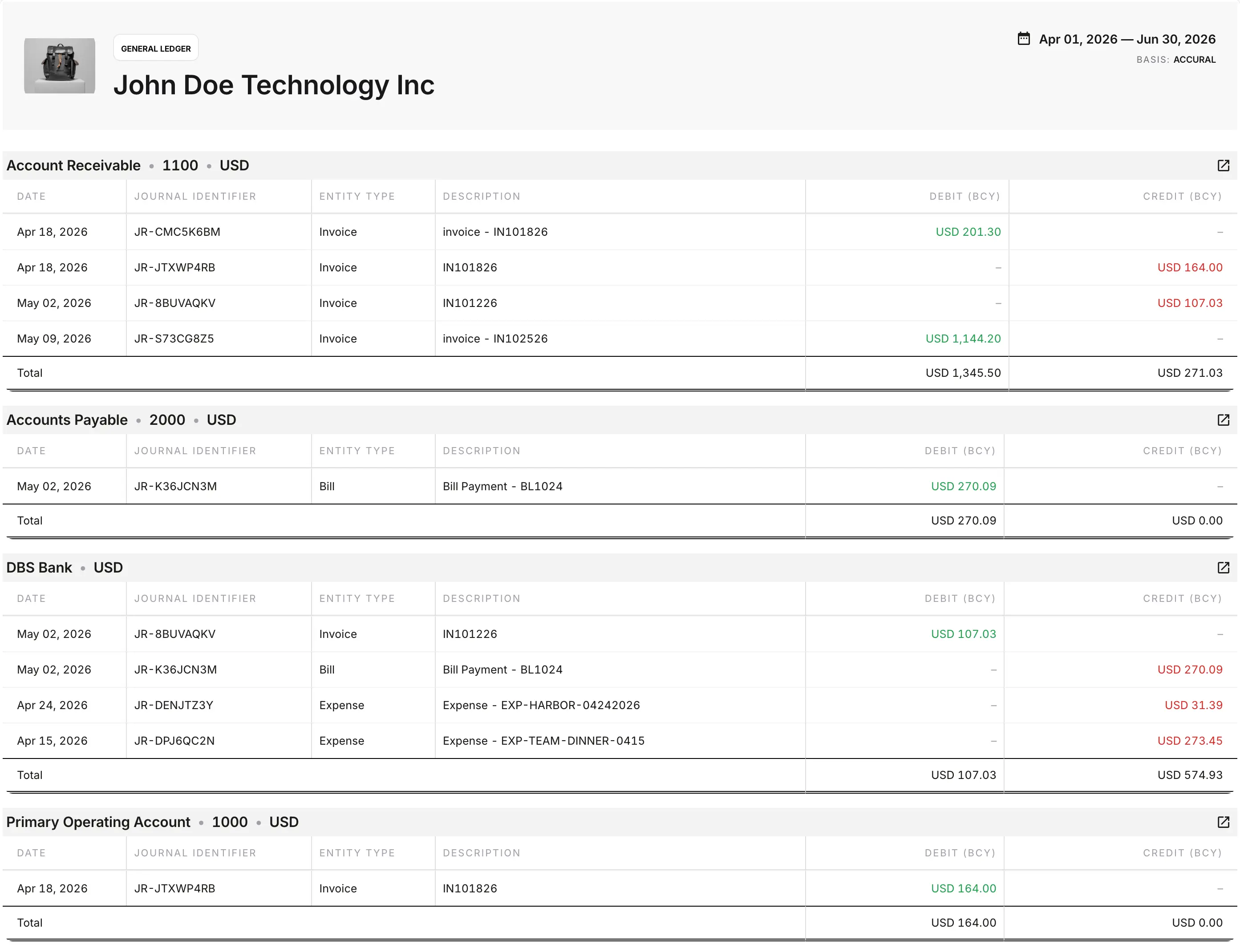Click credit amount USD 273.45
Image resolution: width=1240 pixels, height=952 pixels.
click(x=1190, y=741)
